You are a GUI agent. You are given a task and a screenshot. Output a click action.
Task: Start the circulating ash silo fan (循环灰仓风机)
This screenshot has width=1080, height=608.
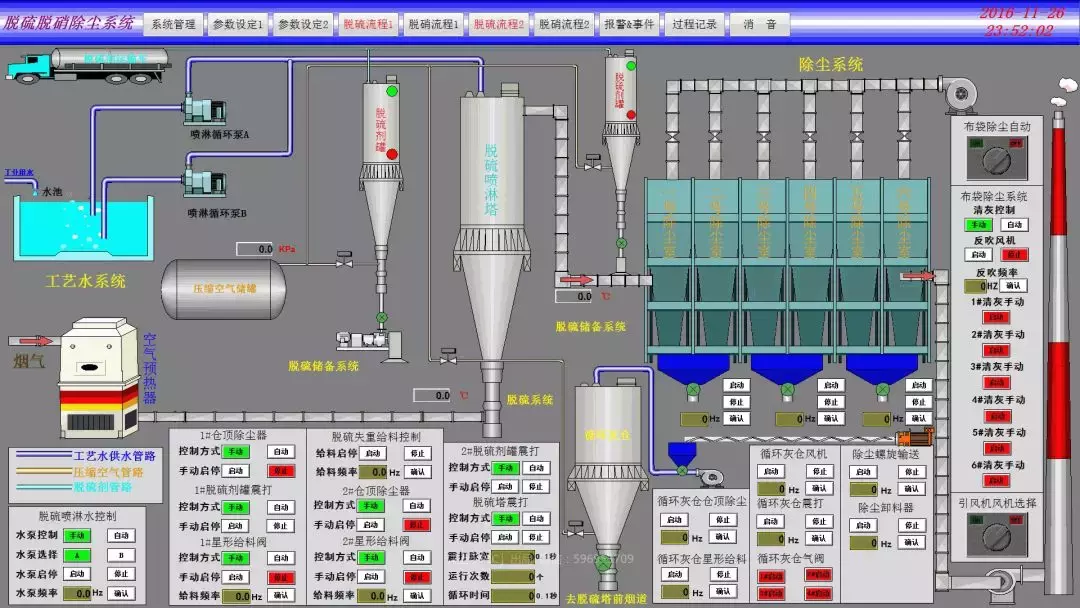coord(771,472)
